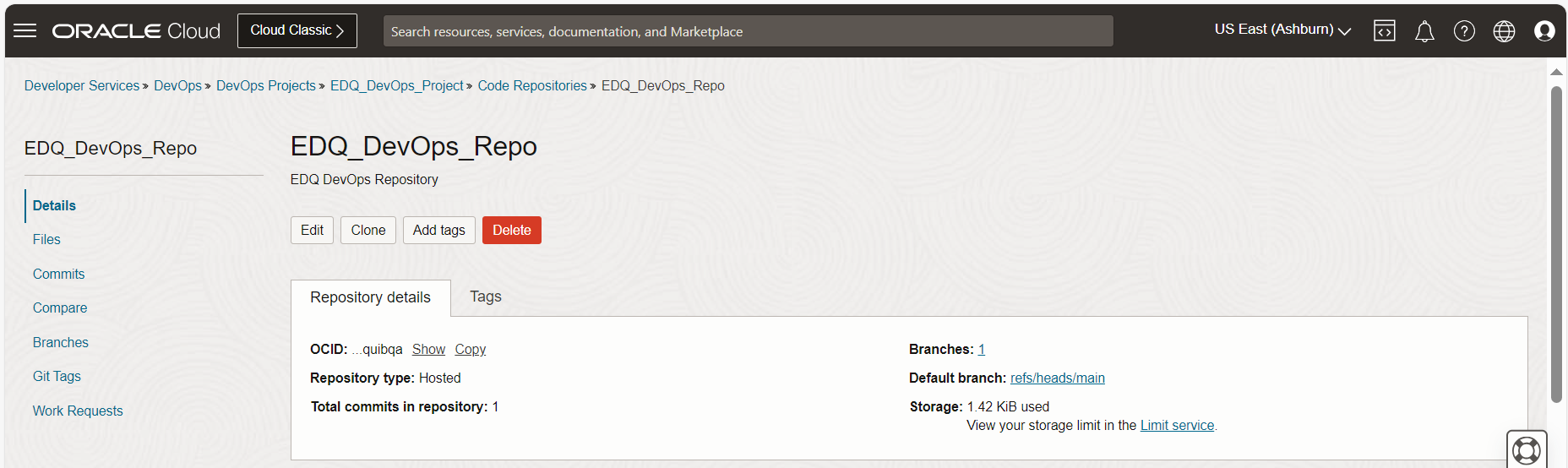Click the support lifebuoy icon
The height and width of the screenshot is (468, 1568).
point(1526,449)
